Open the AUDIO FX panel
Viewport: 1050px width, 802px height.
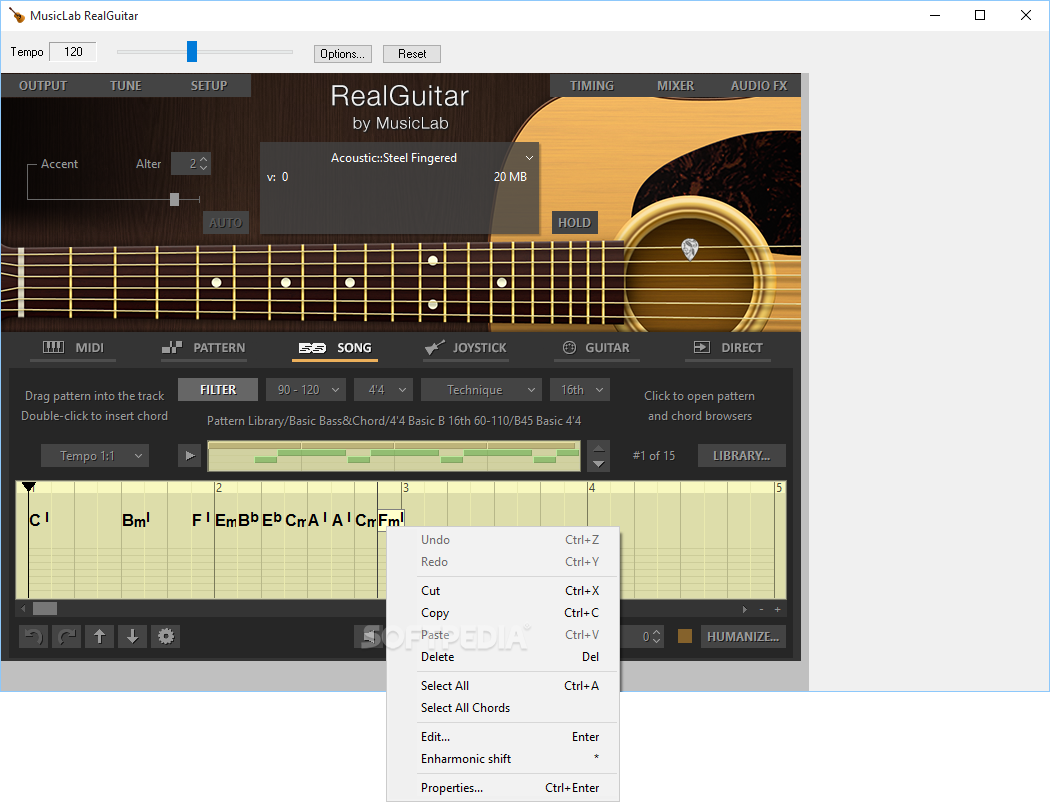tap(759, 86)
